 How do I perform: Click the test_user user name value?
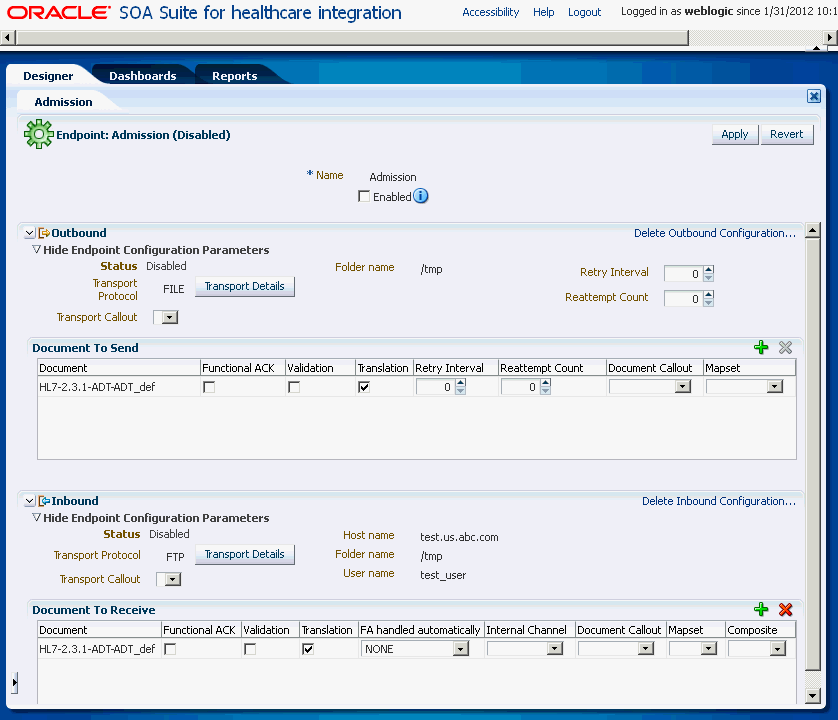coord(443,575)
